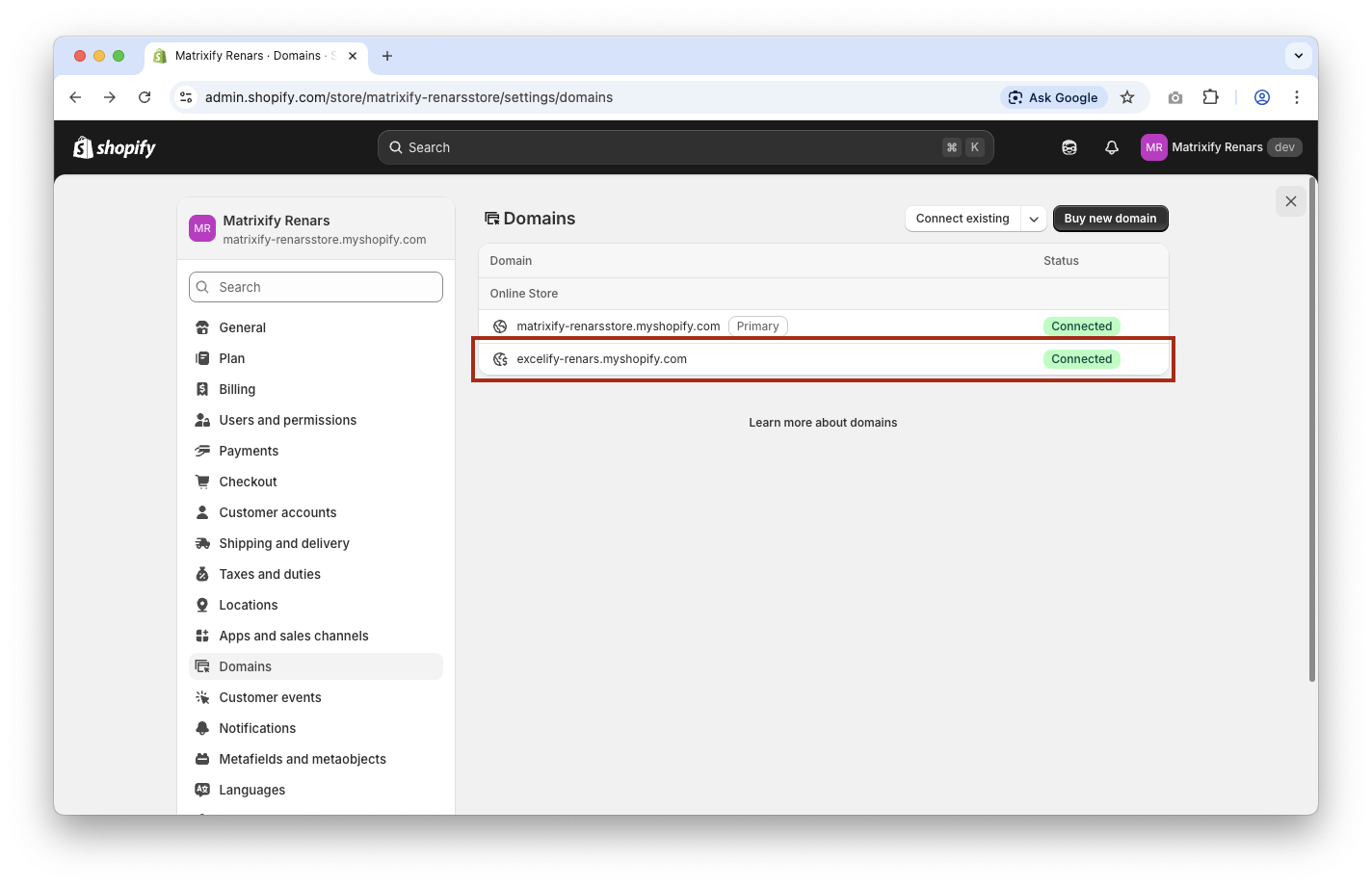The height and width of the screenshot is (886, 1372).
Task: Open the browser extensions puzzle icon
Action: [1211, 97]
